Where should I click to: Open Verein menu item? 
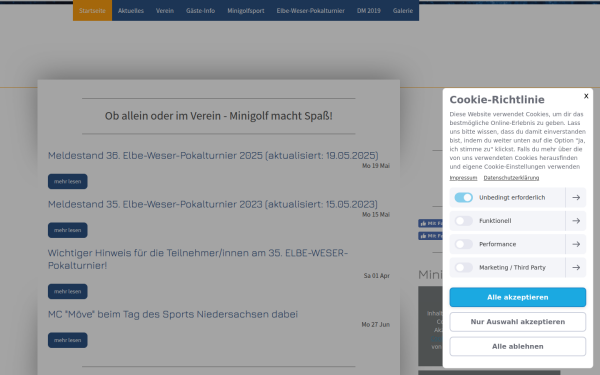165,10
